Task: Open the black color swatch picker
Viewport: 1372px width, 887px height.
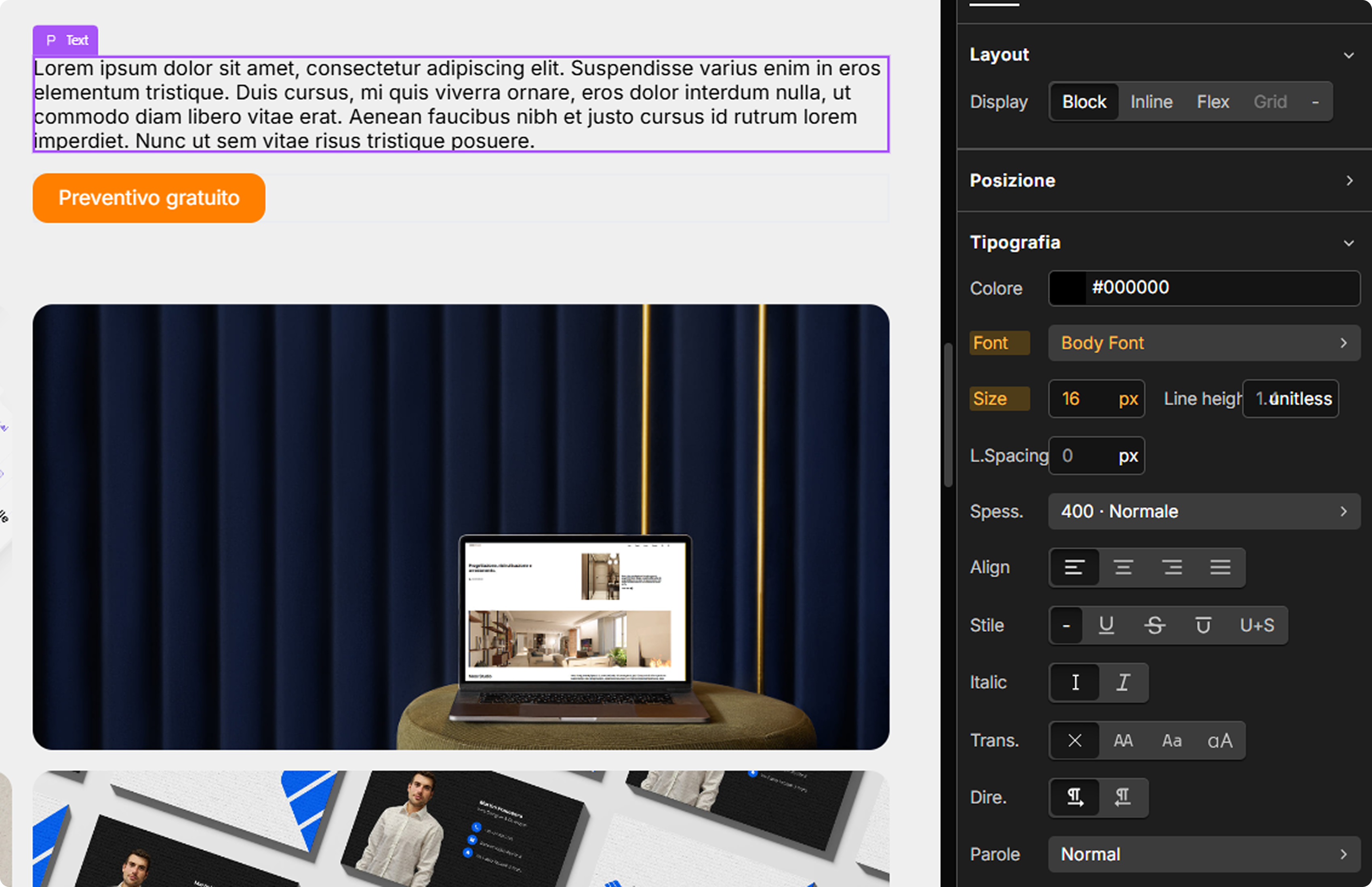Action: [x=1067, y=288]
